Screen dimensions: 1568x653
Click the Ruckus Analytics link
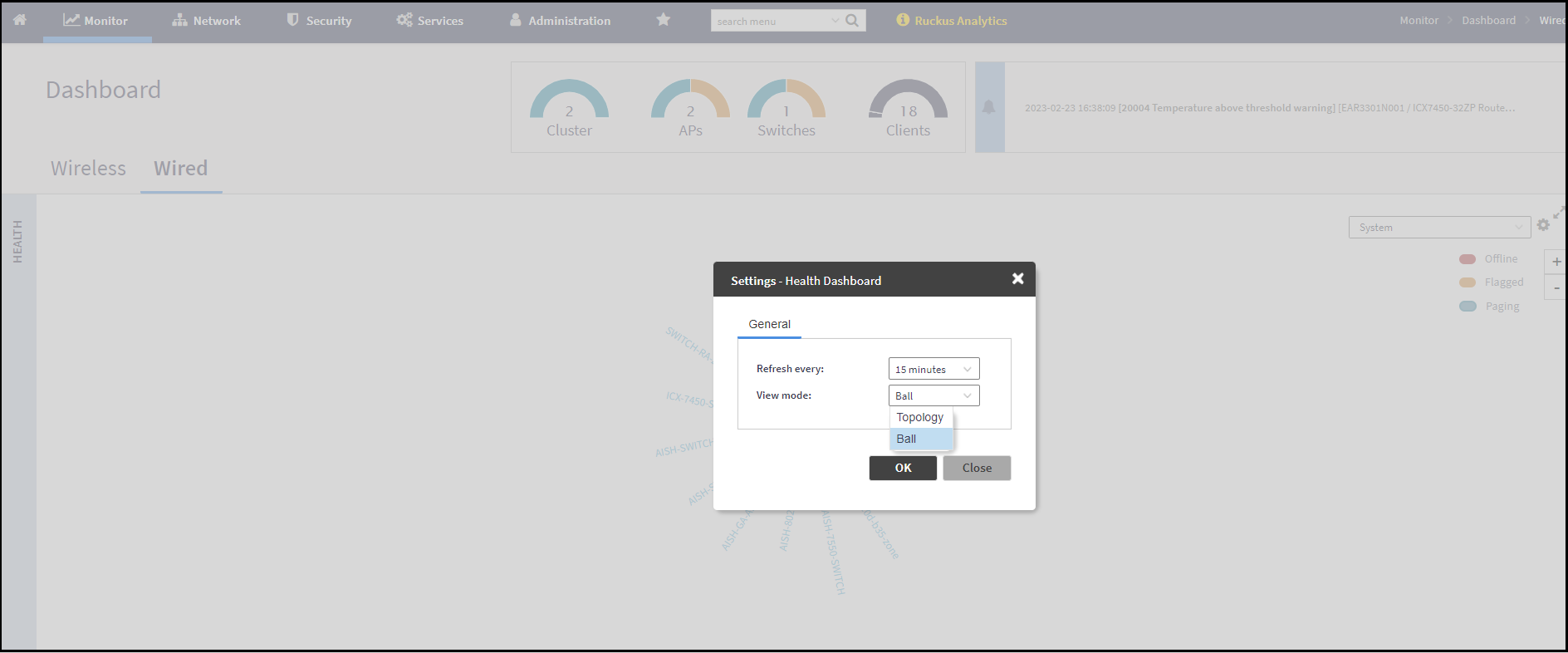pos(961,21)
